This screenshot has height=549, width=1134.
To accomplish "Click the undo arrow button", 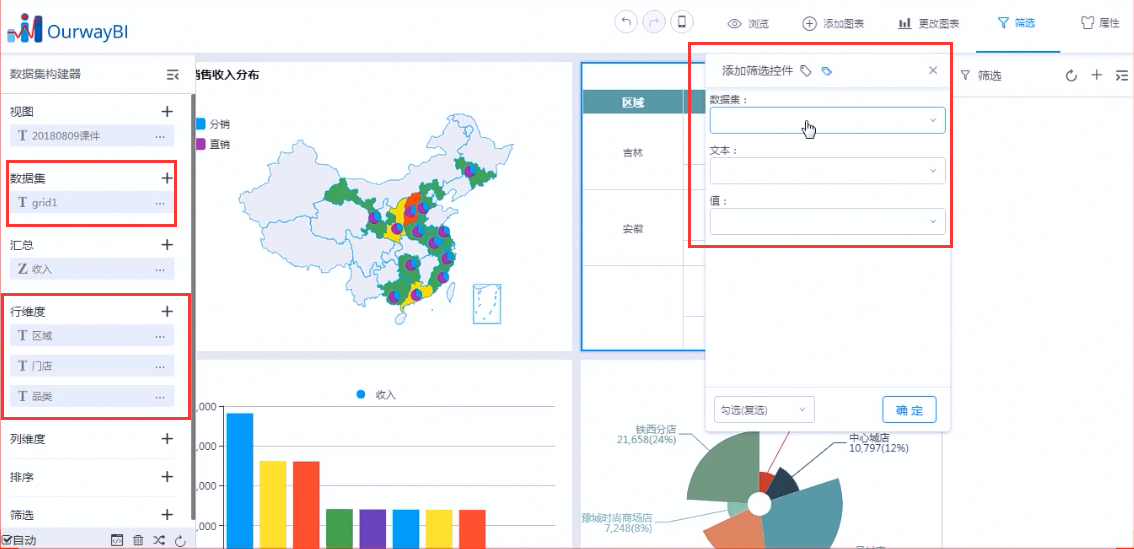I will tap(626, 22).
